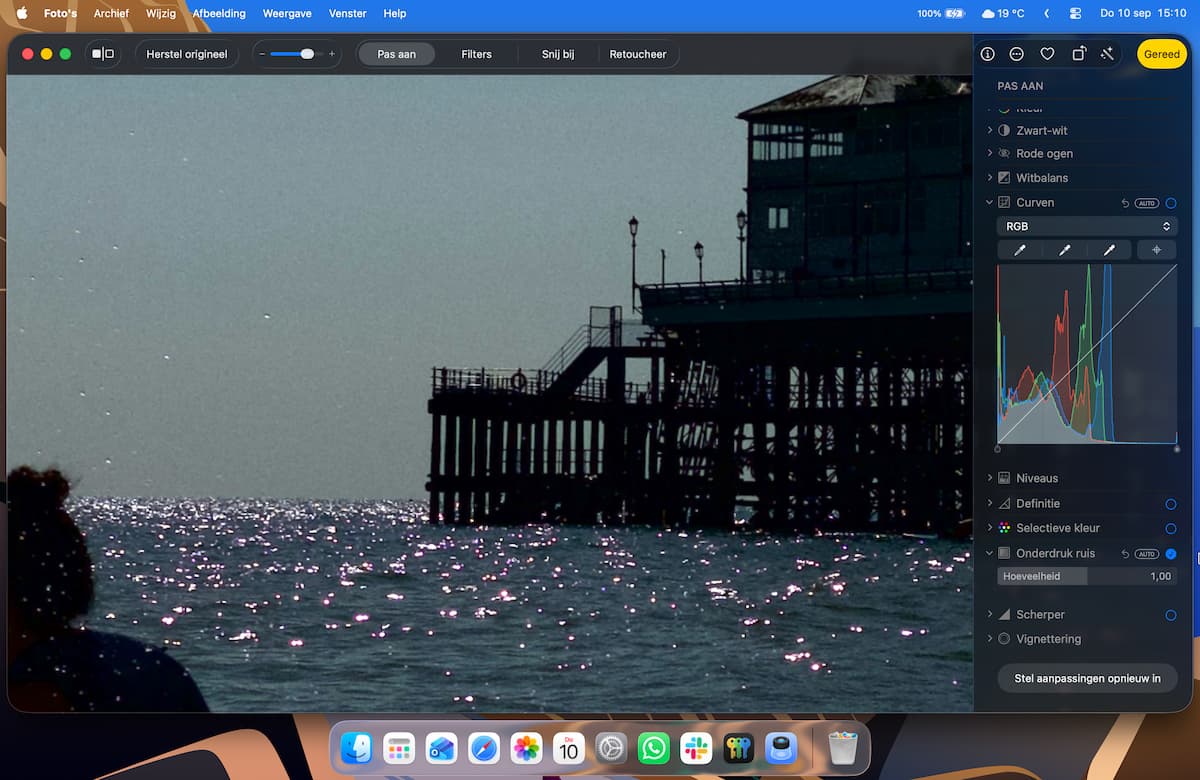Select the black point eyedropper in Curven

click(1020, 250)
